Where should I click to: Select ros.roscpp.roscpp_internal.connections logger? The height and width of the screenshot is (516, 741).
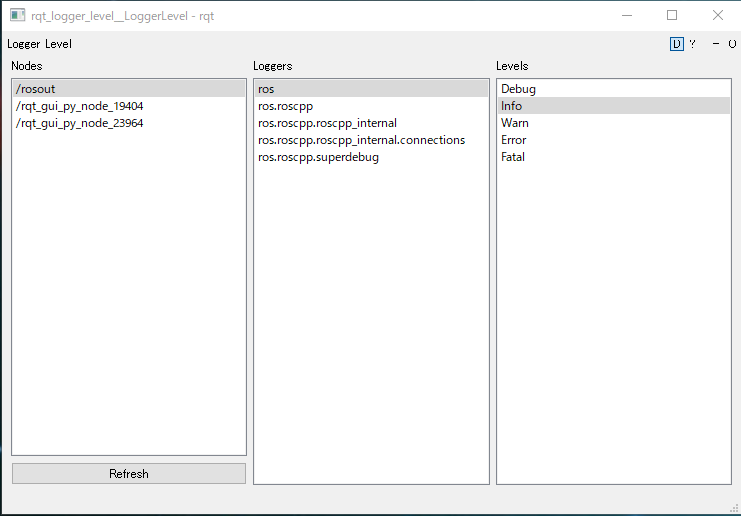coord(361,140)
